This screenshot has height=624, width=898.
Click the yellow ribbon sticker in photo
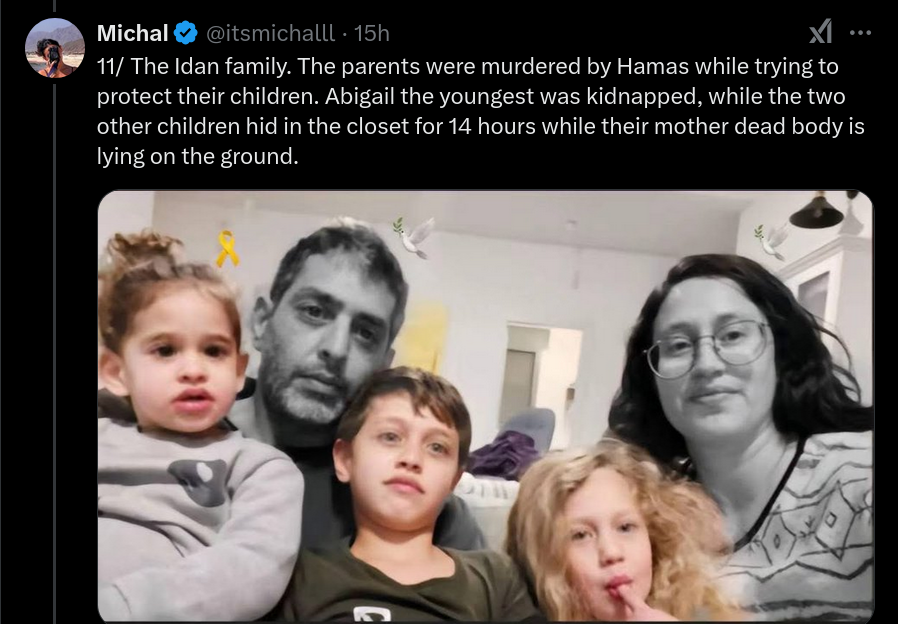[227, 249]
